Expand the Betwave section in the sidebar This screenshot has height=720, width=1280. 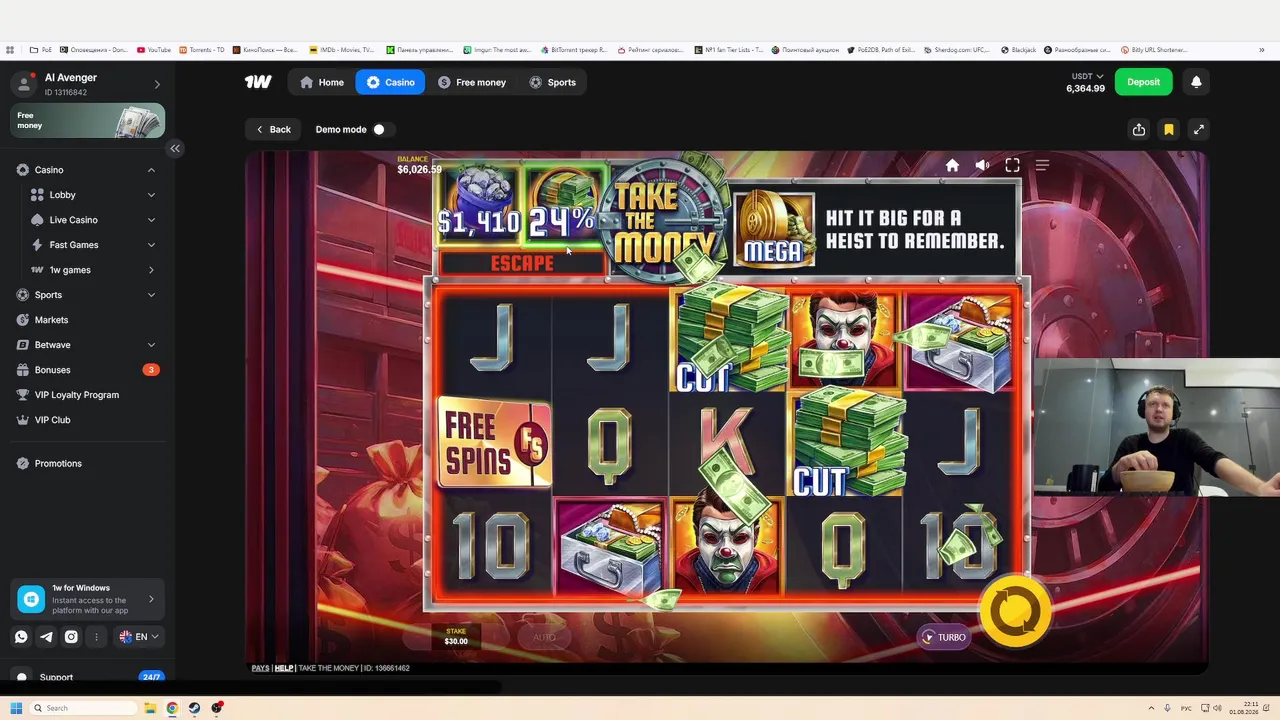151,345
